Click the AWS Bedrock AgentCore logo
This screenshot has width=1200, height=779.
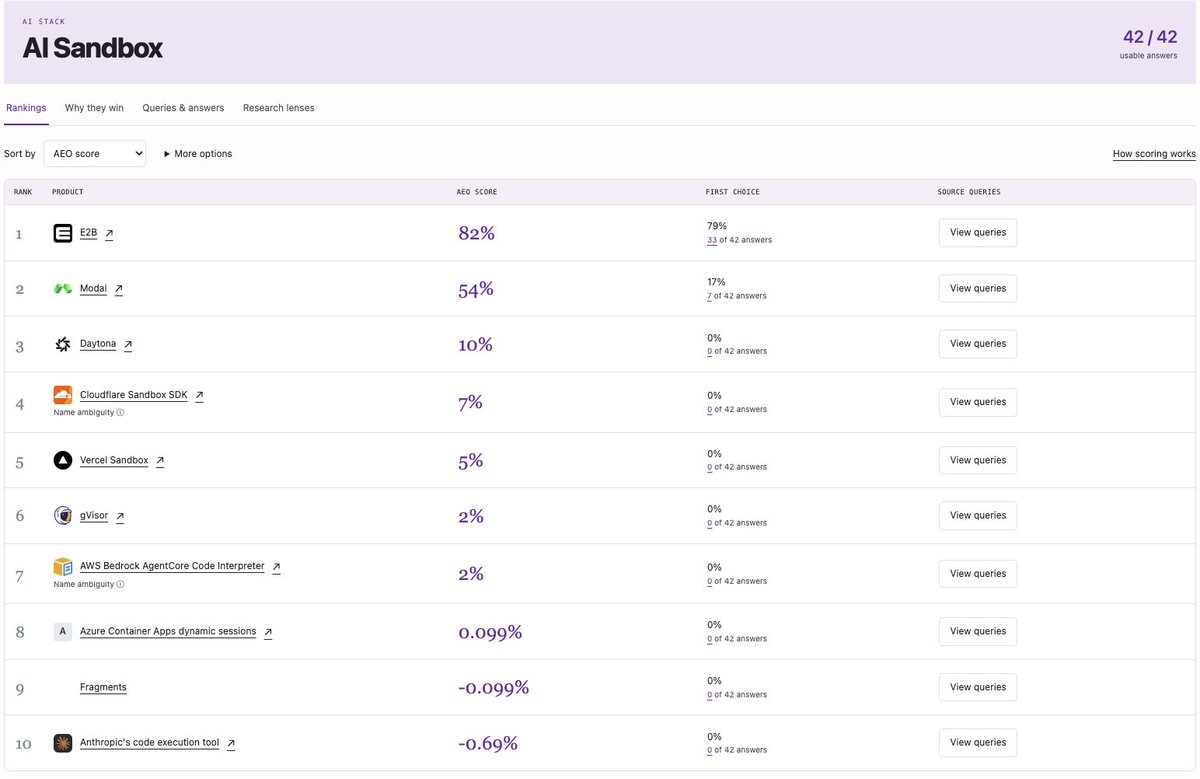[x=63, y=567]
